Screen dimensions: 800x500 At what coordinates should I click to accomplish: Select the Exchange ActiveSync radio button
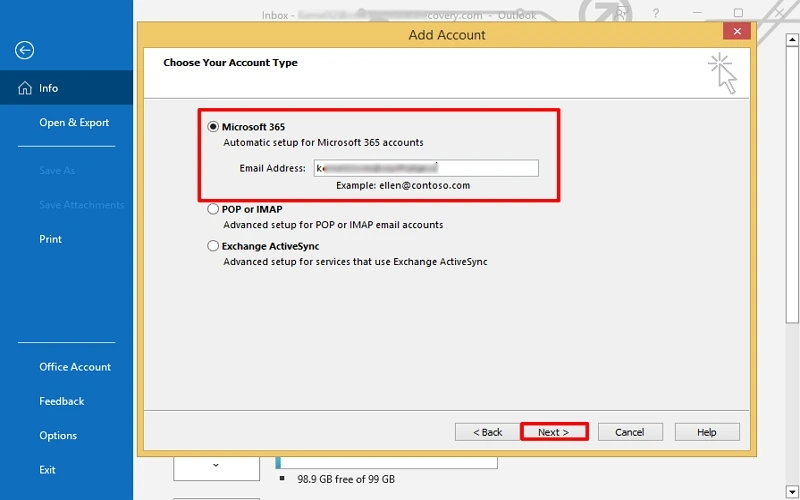pos(213,246)
